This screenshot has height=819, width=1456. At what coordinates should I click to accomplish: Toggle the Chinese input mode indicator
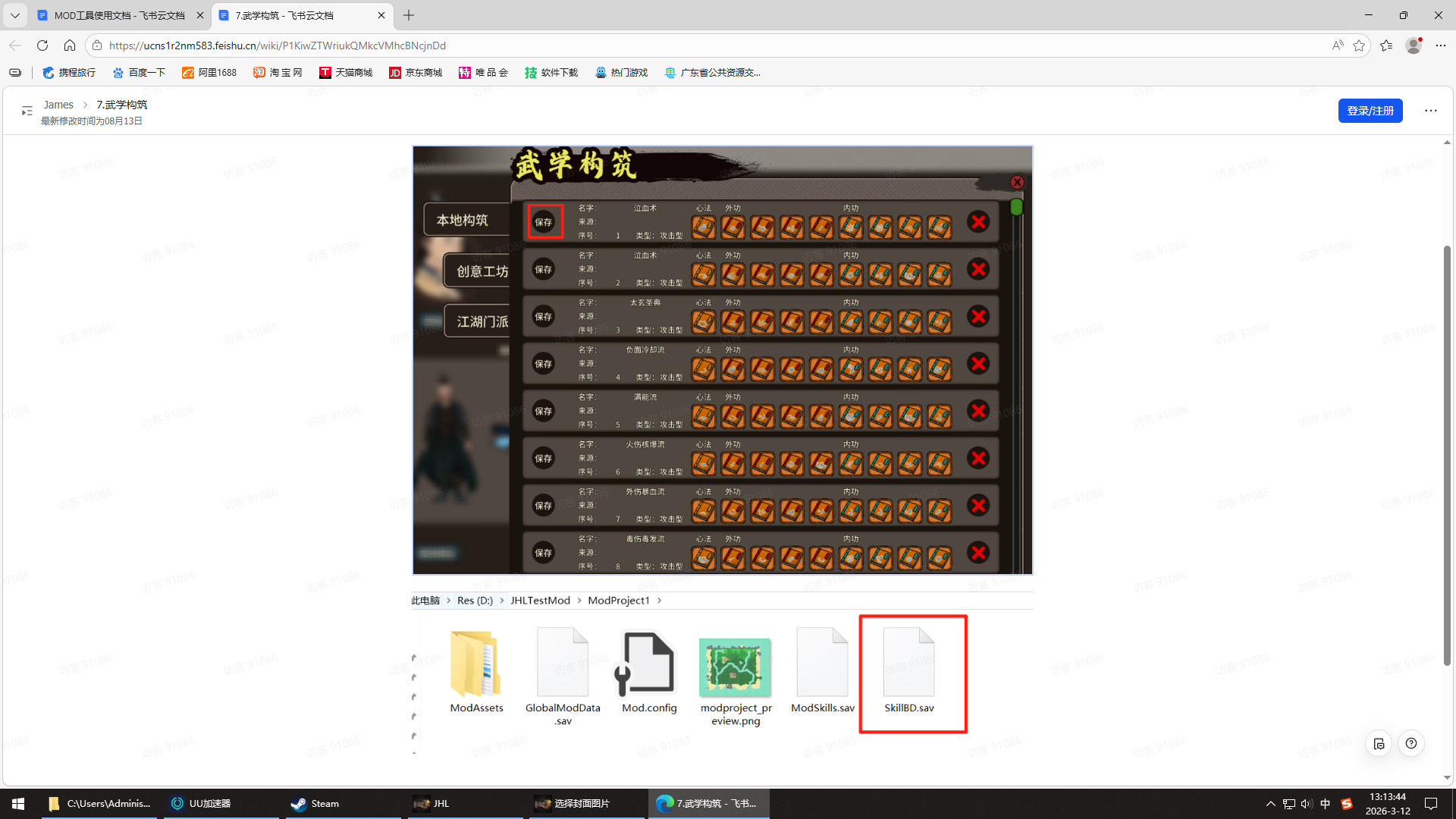tap(1325, 804)
